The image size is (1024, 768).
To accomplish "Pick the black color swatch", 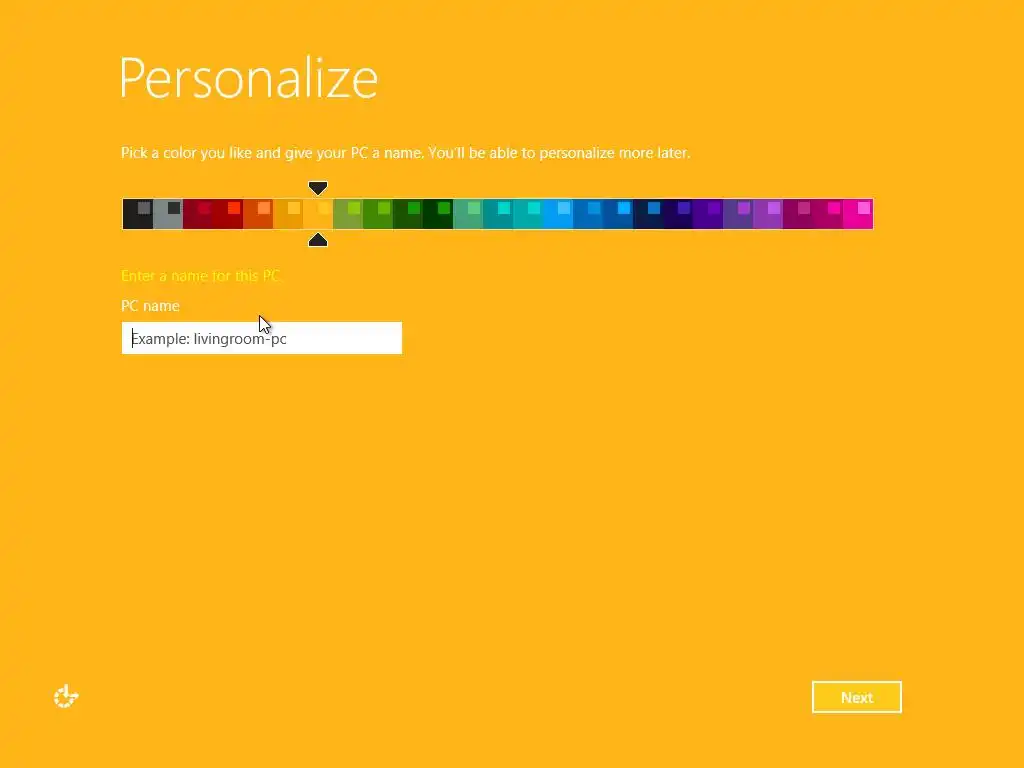I will 138,214.
